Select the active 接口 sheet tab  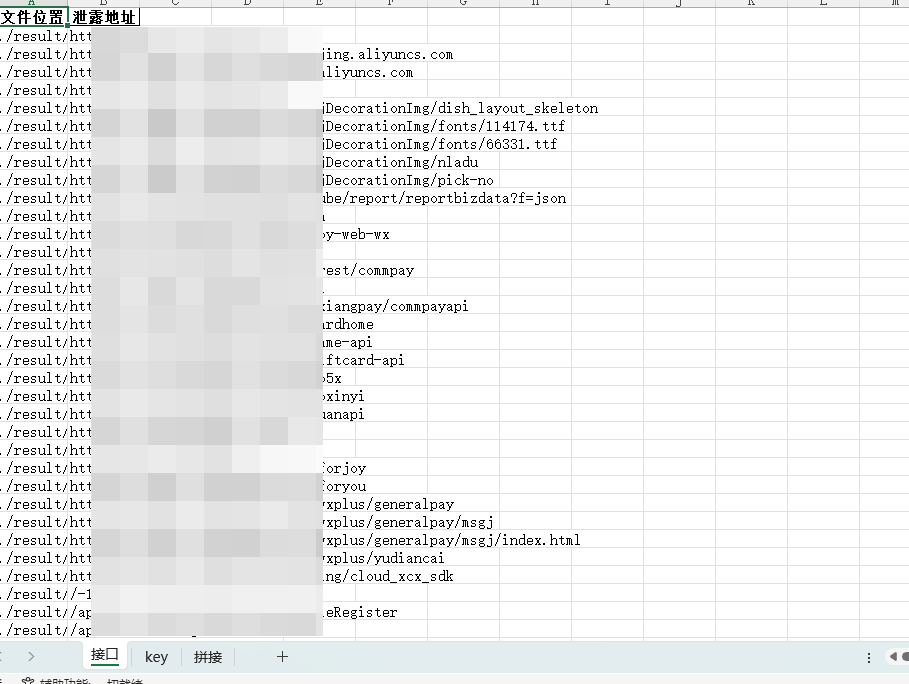point(104,657)
